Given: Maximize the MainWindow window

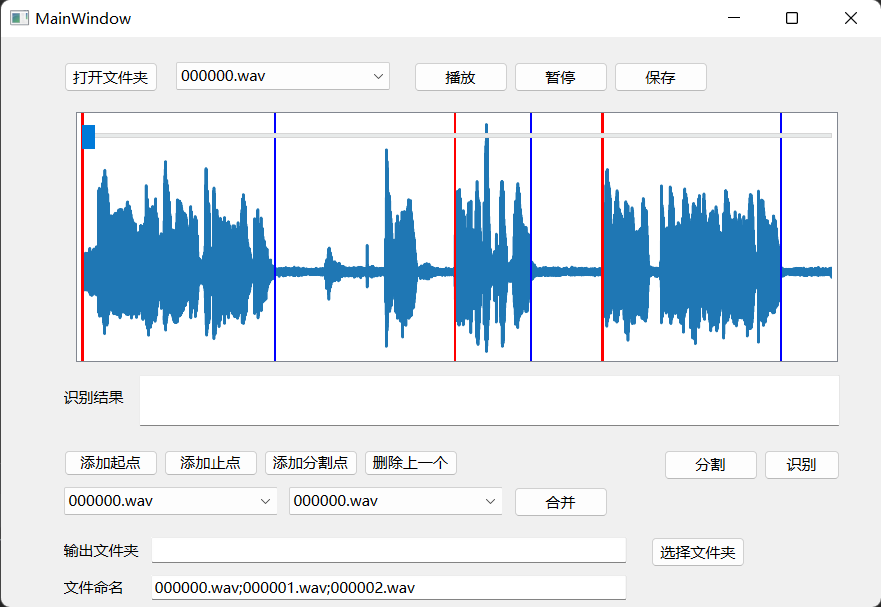Looking at the screenshot, I should (x=792, y=18).
